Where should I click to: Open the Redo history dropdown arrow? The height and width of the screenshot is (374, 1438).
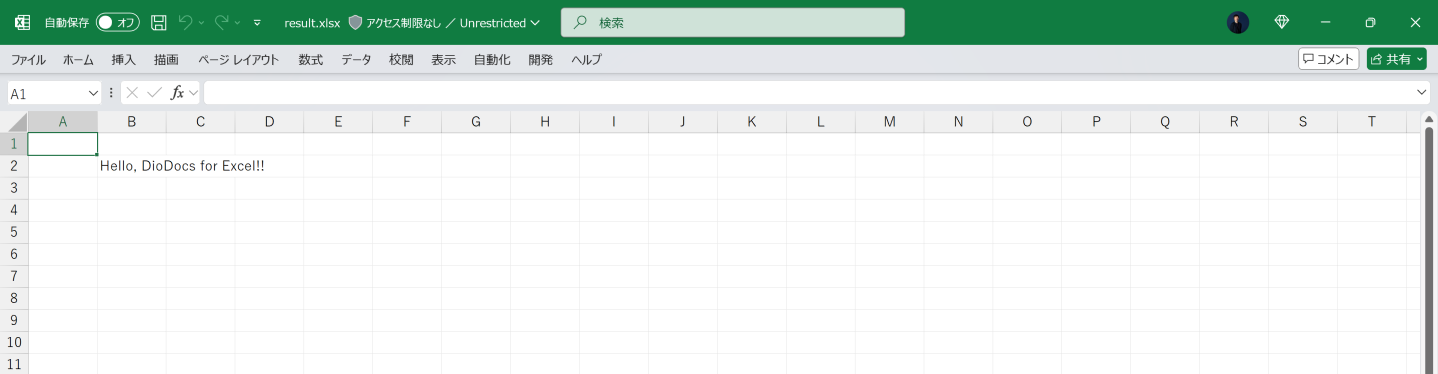point(238,22)
